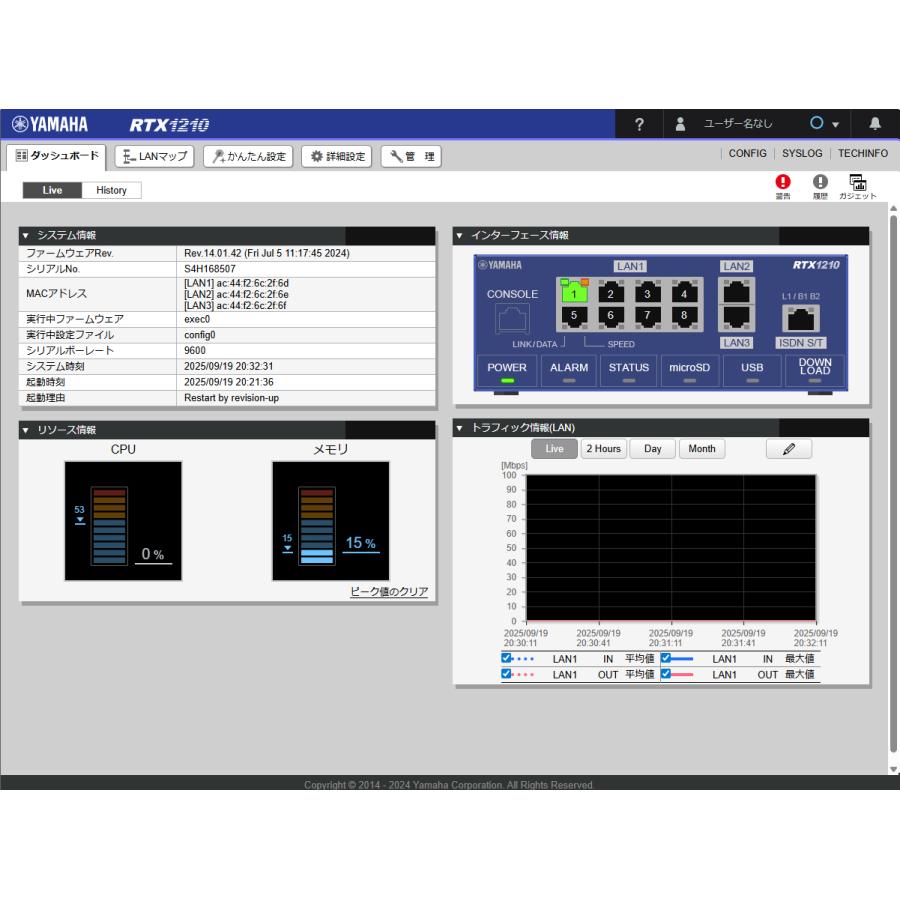Image resolution: width=900 pixels, height=900 pixels.
Task: Open the dropdown arrow next to user name
Action: [x=836, y=125]
